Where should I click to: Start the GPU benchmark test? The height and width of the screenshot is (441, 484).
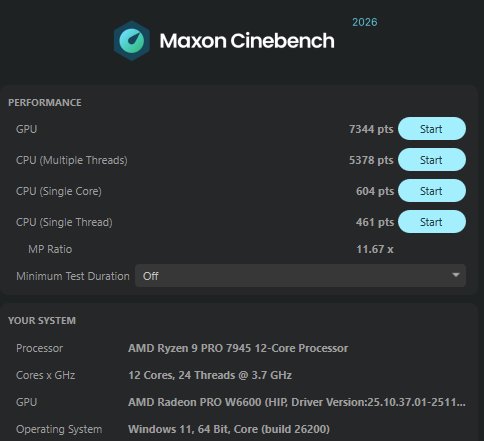point(432,129)
